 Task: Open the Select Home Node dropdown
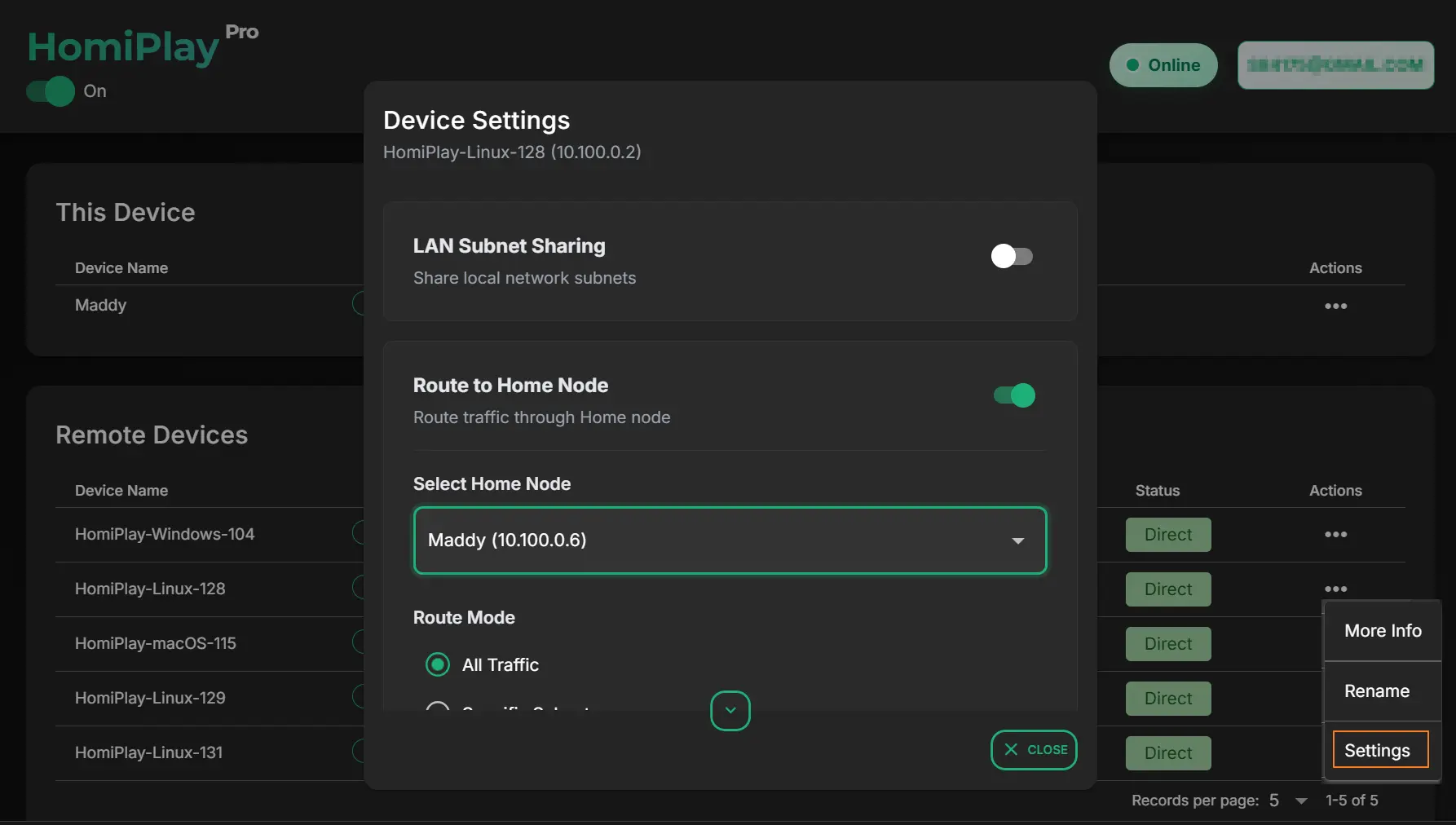coord(730,540)
